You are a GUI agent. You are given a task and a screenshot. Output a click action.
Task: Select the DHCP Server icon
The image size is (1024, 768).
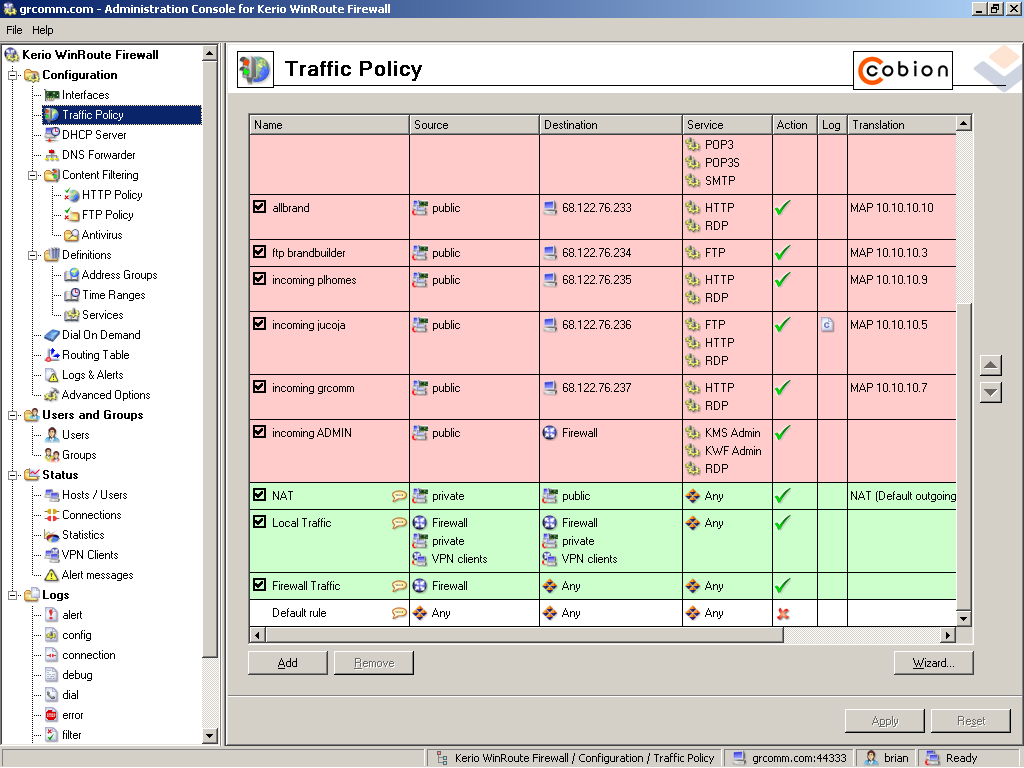pyautogui.click(x=52, y=135)
